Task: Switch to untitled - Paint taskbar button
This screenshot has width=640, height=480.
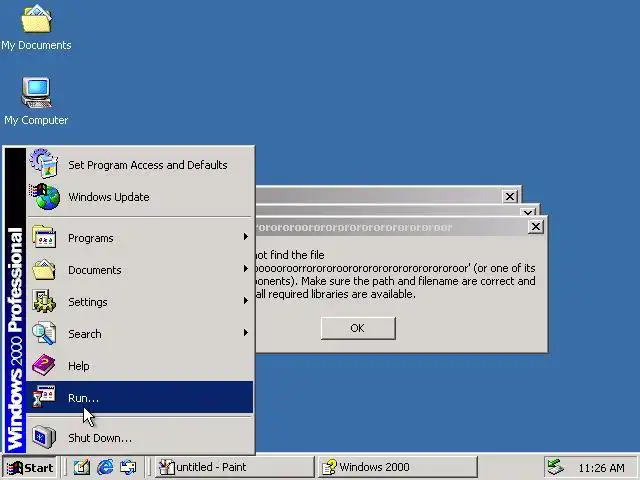Action: pyautogui.click(x=235, y=467)
